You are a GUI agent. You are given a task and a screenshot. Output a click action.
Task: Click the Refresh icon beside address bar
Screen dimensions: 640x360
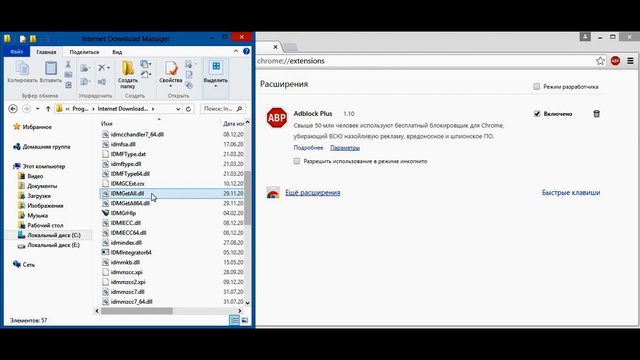point(188,109)
